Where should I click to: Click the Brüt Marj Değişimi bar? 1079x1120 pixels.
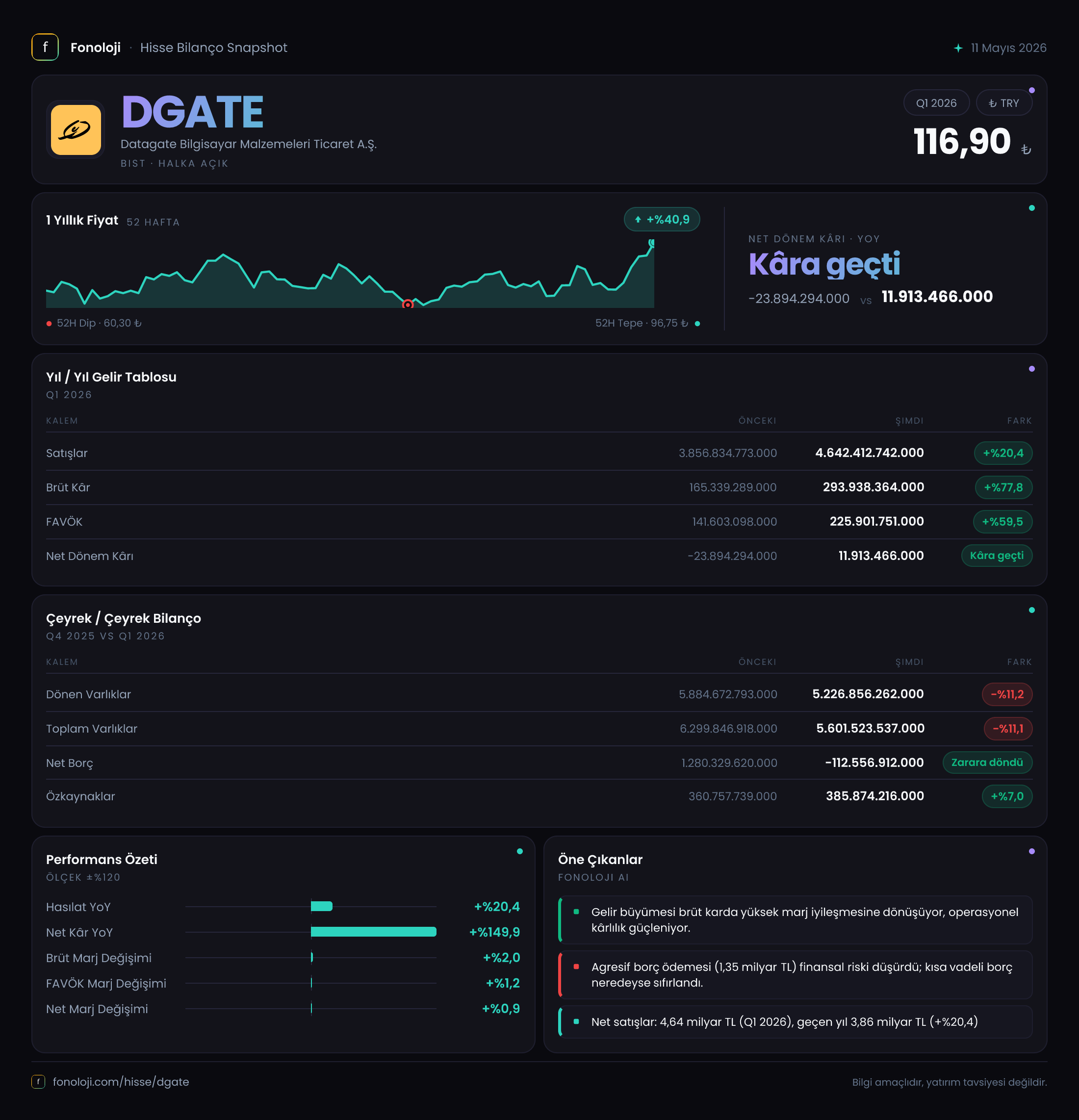click(311, 957)
